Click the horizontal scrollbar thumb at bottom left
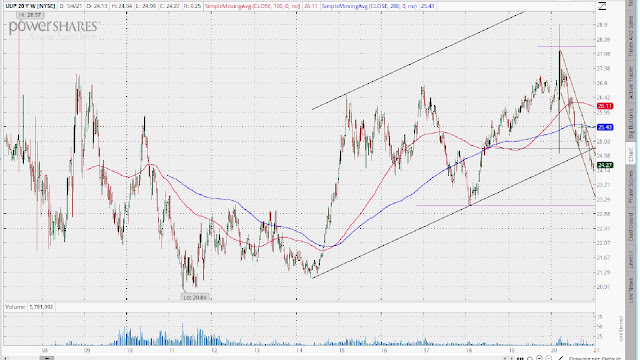 pos(47,358)
